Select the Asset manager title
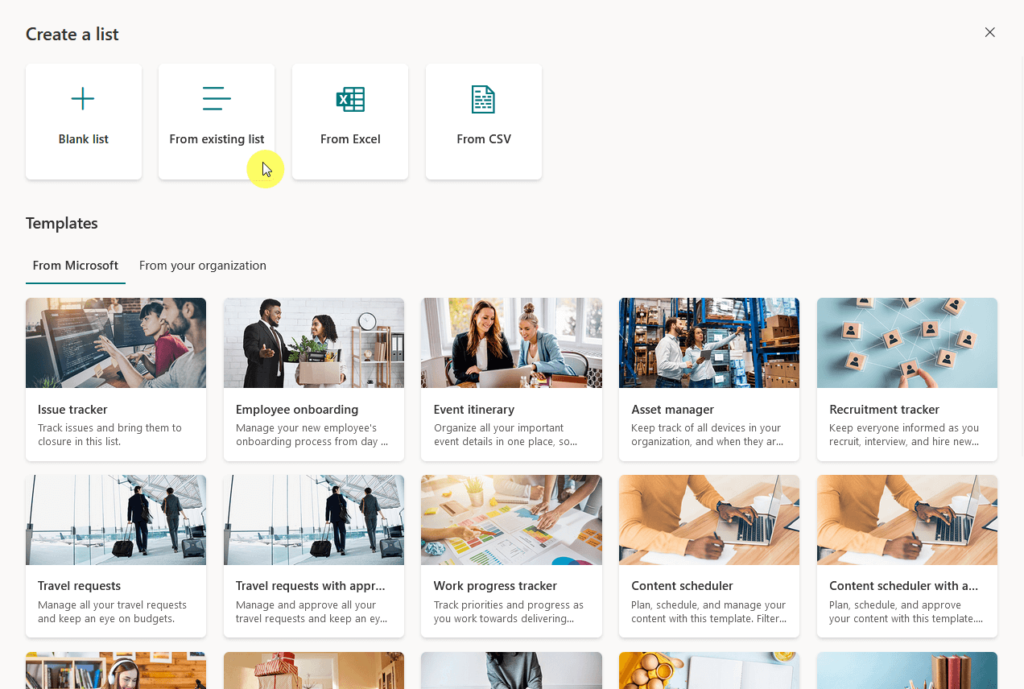The width and height of the screenshot is (1024, 689). tap(673, 409)
